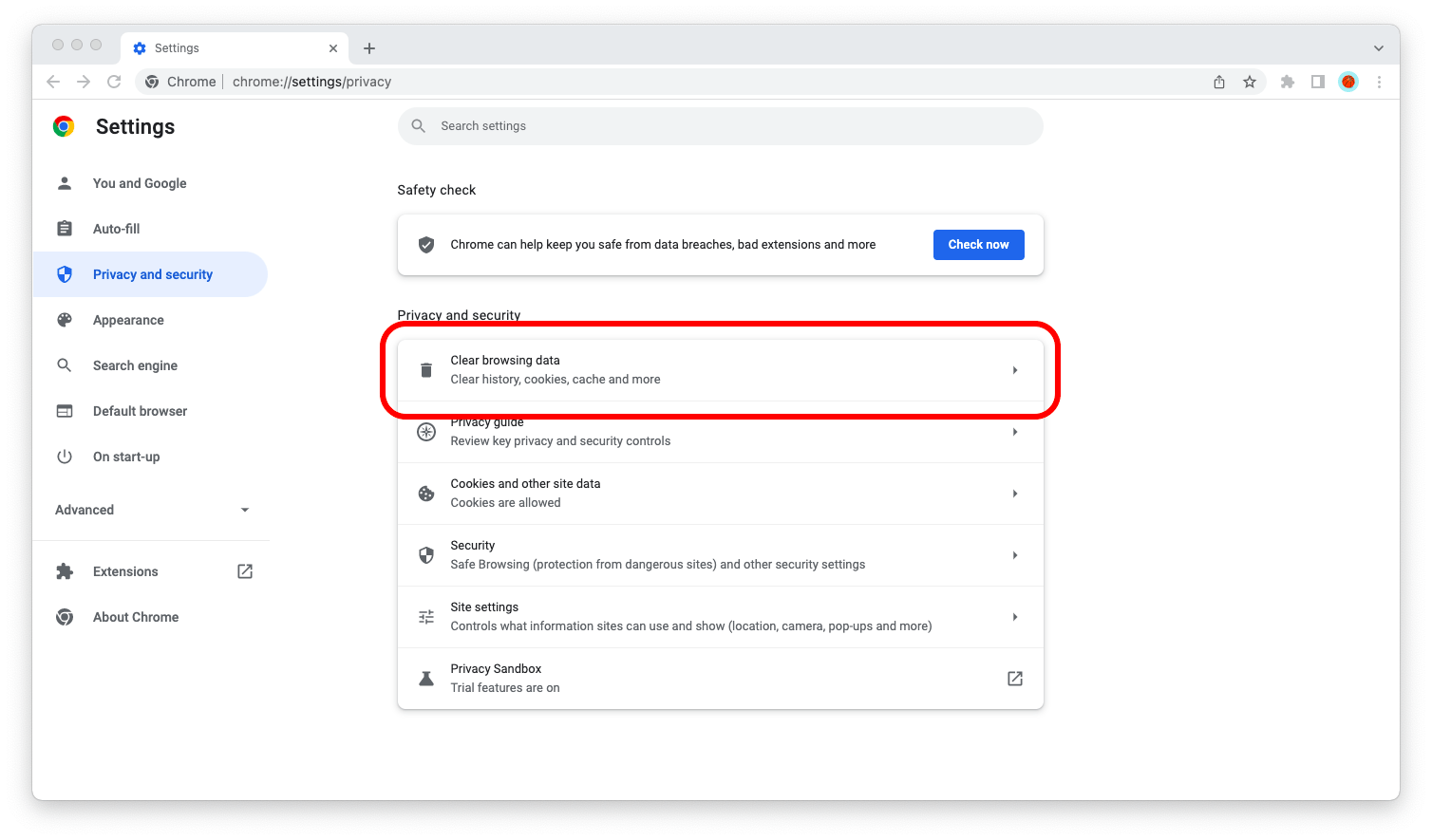Click the Security shield icon in settings list
Image resolution: width=1432 pixels, height=840 pixels.
tap(425, 554)
